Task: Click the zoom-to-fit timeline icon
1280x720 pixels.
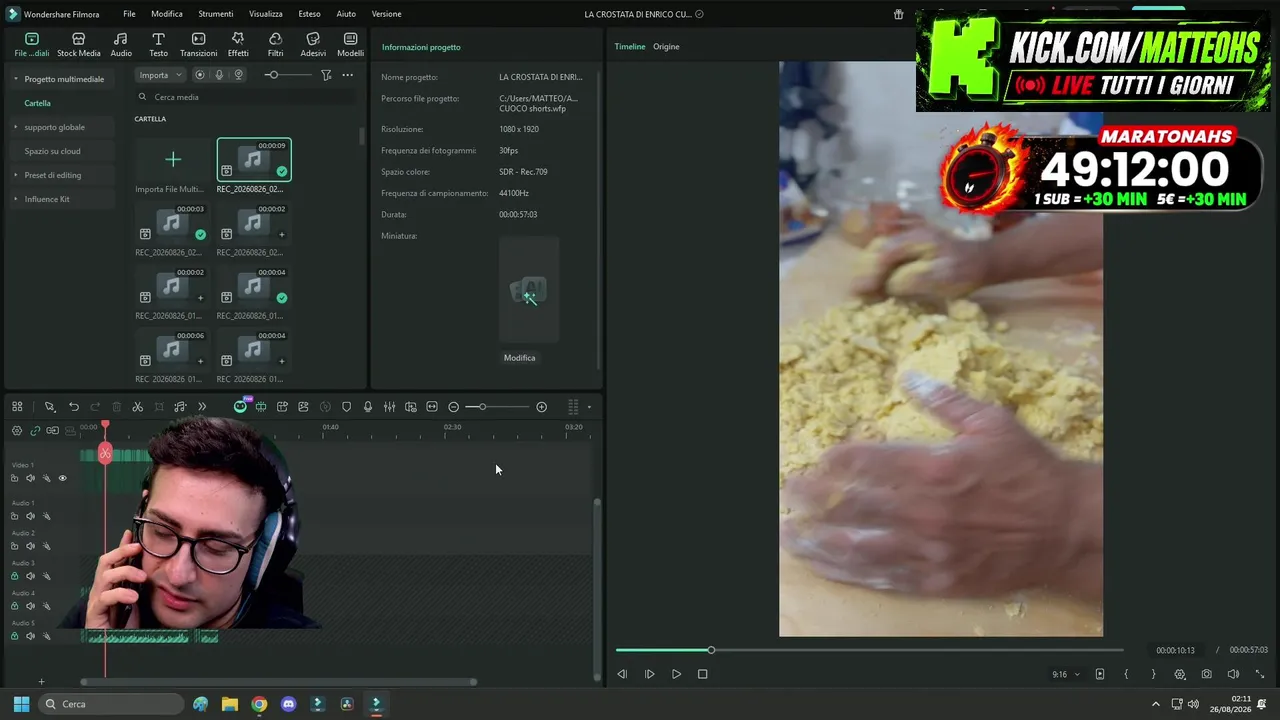Action: pyautogui.click(x=432, y=407)
